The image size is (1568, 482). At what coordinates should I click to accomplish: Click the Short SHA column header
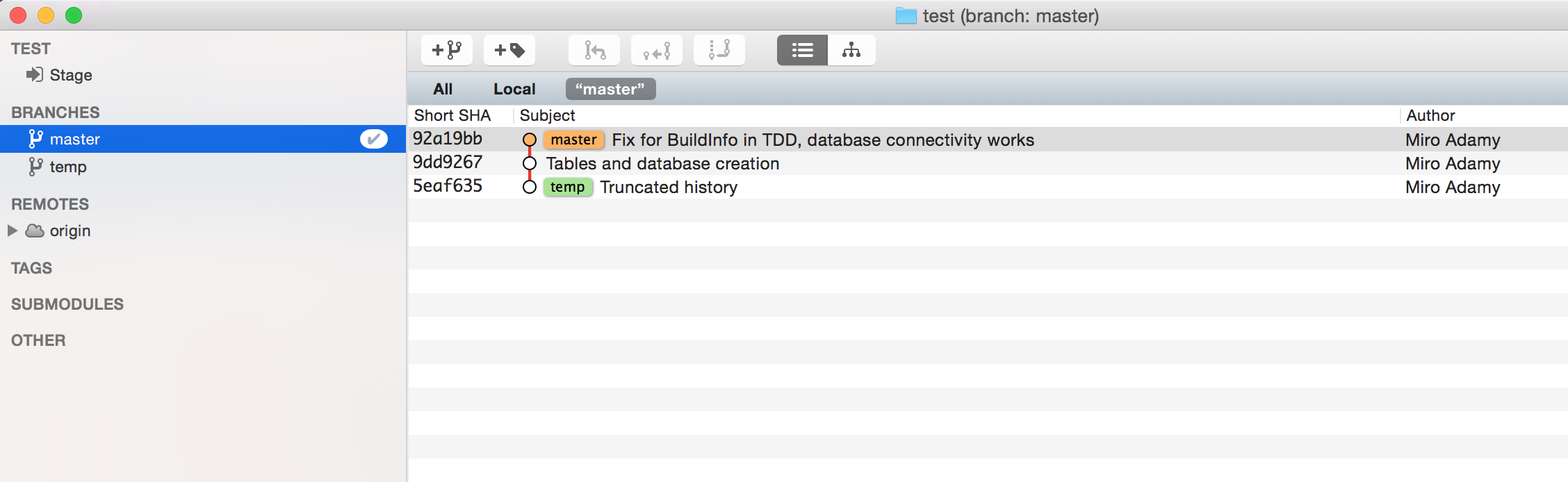452,115
